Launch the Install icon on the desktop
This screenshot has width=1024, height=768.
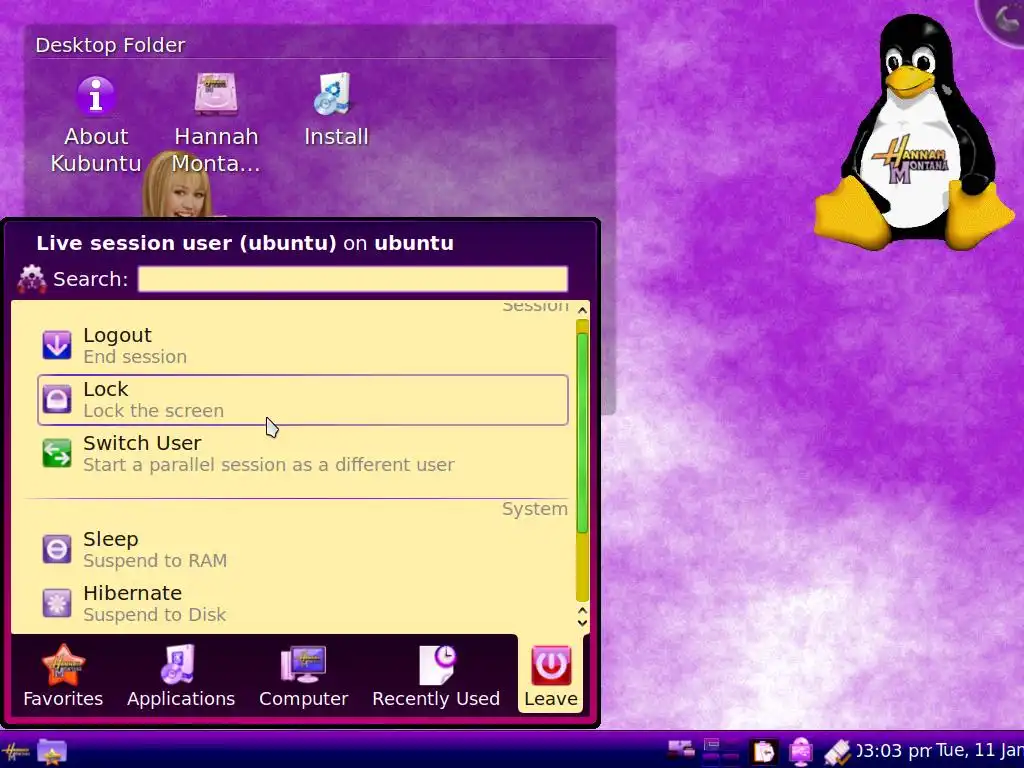pyautogui.click(x=336, y=110)
